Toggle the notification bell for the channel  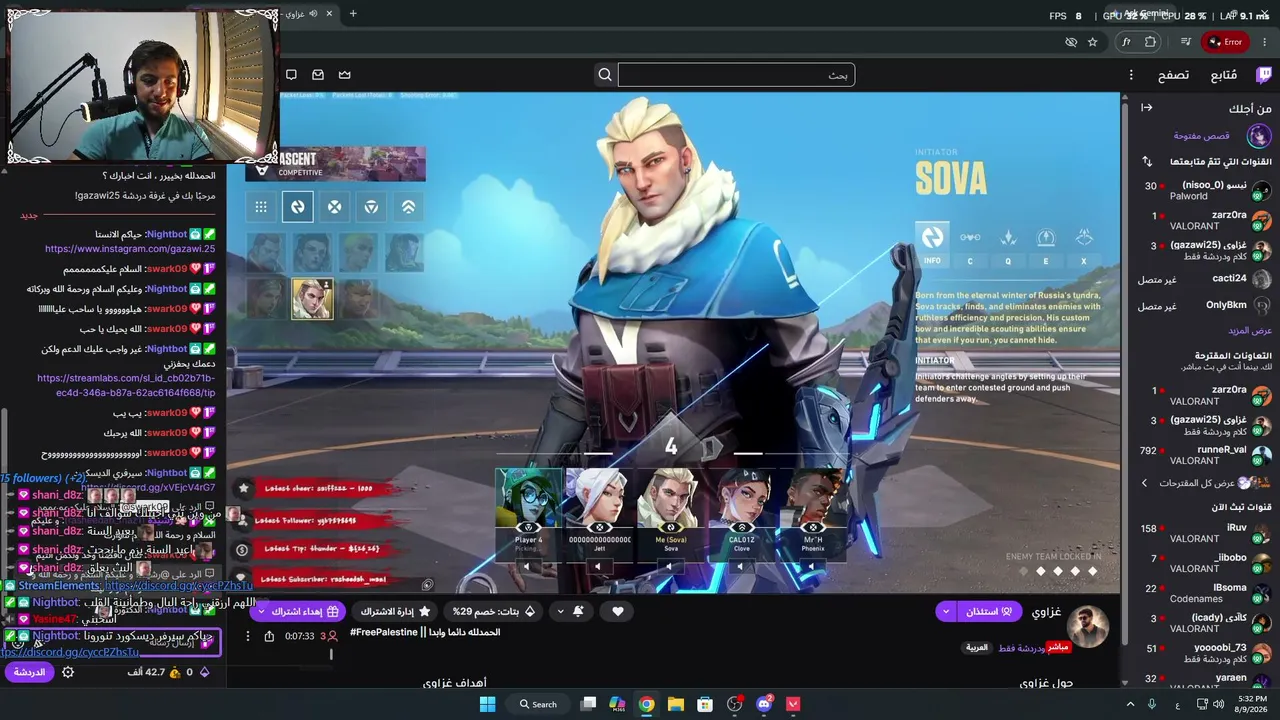[578, 611]
